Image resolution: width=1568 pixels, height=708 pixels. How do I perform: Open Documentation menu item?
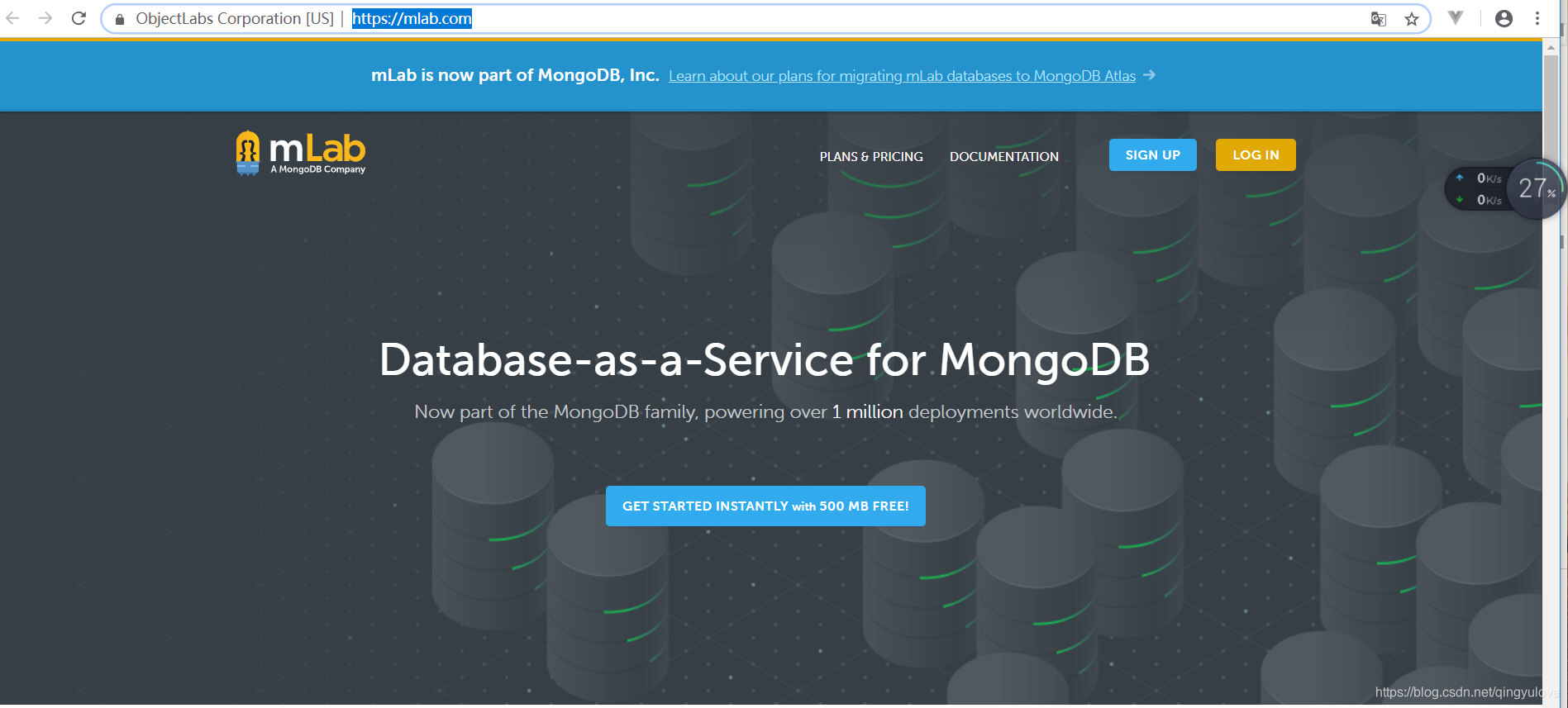click(x=1004, y=156)
